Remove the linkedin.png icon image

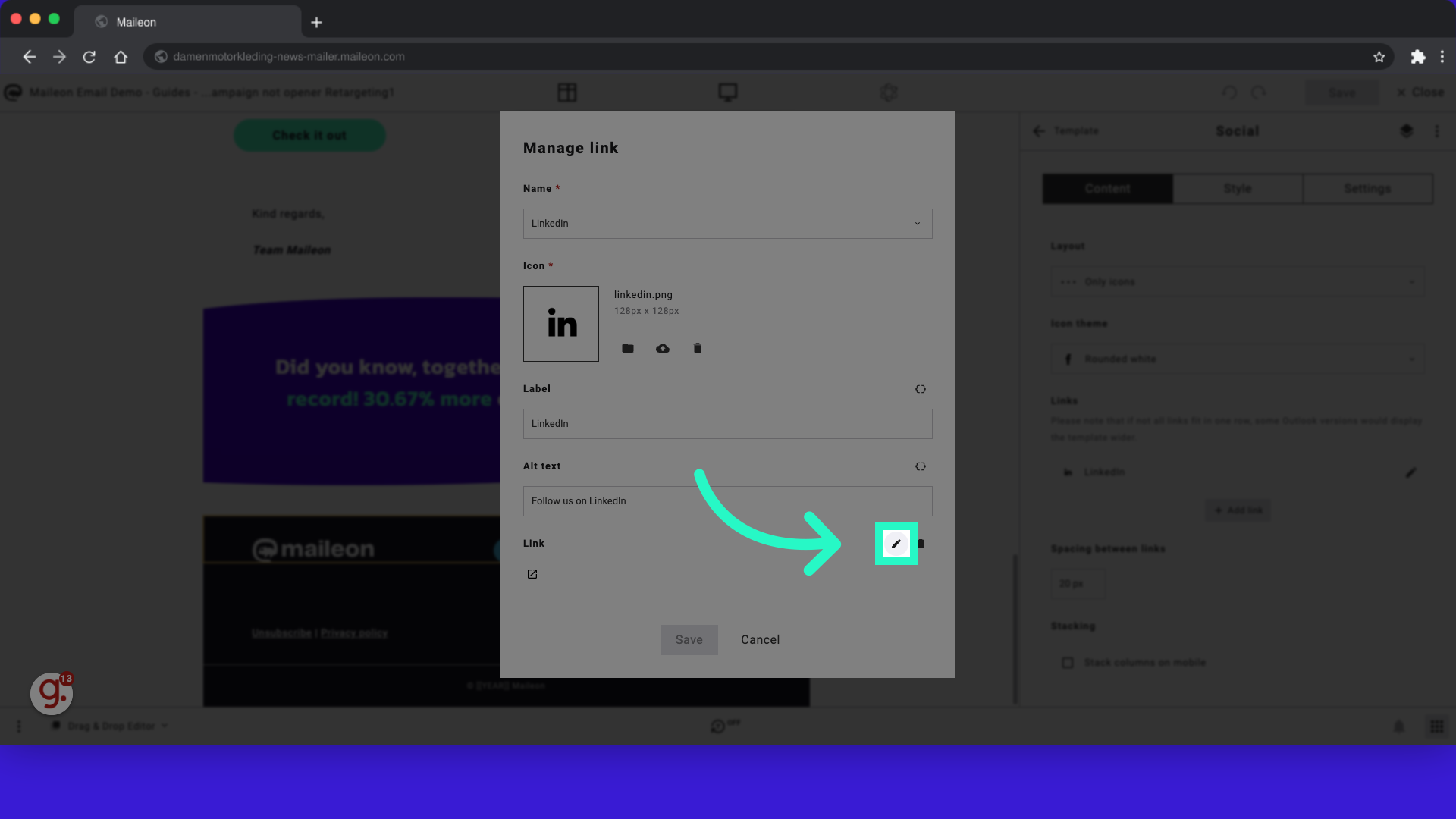point(698,348)
